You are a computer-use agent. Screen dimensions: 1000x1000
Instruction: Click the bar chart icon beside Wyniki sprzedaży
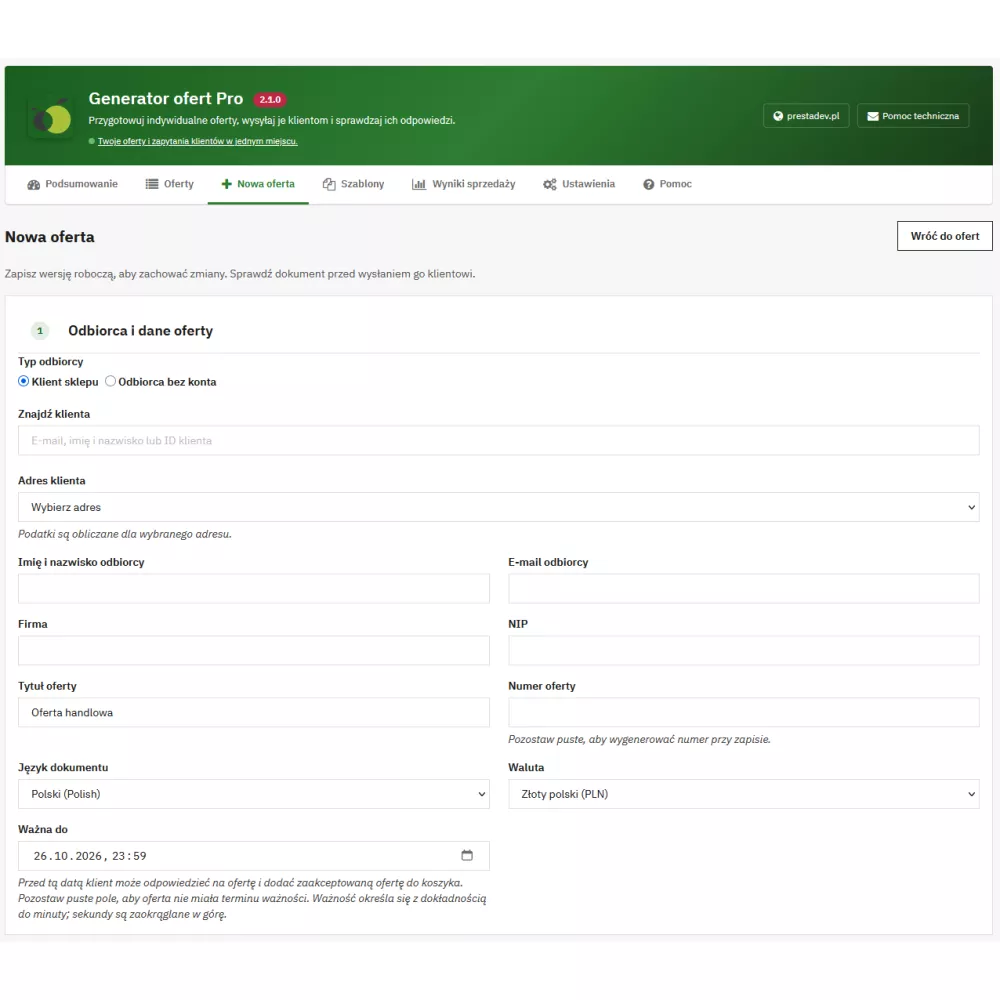(418, 184)
